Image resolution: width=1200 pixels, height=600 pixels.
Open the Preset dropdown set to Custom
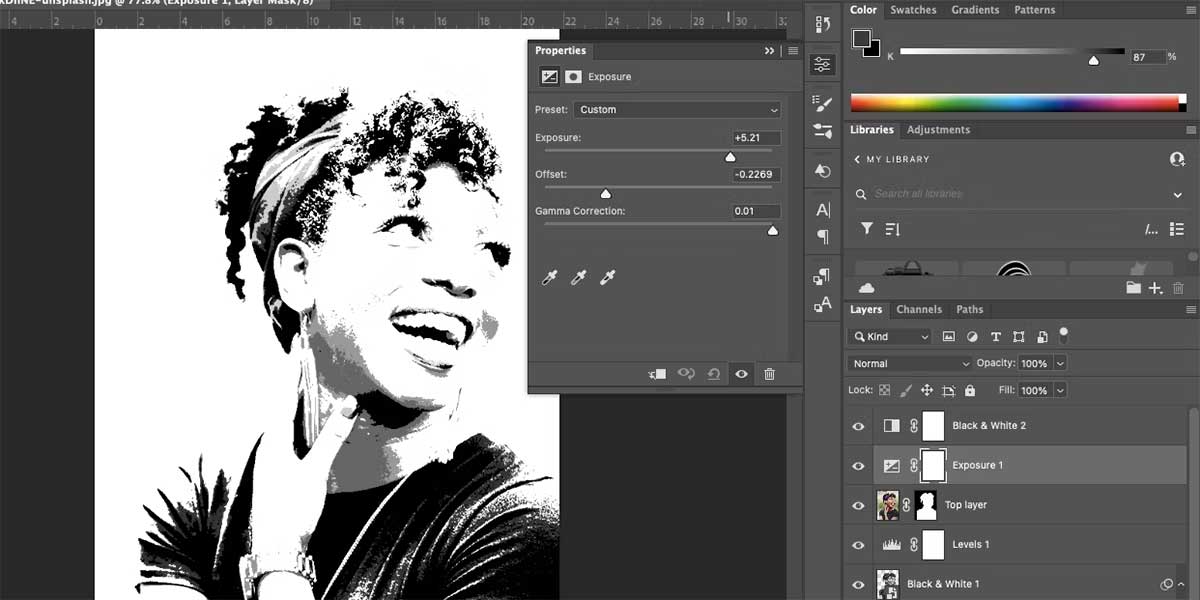point(677,110)
